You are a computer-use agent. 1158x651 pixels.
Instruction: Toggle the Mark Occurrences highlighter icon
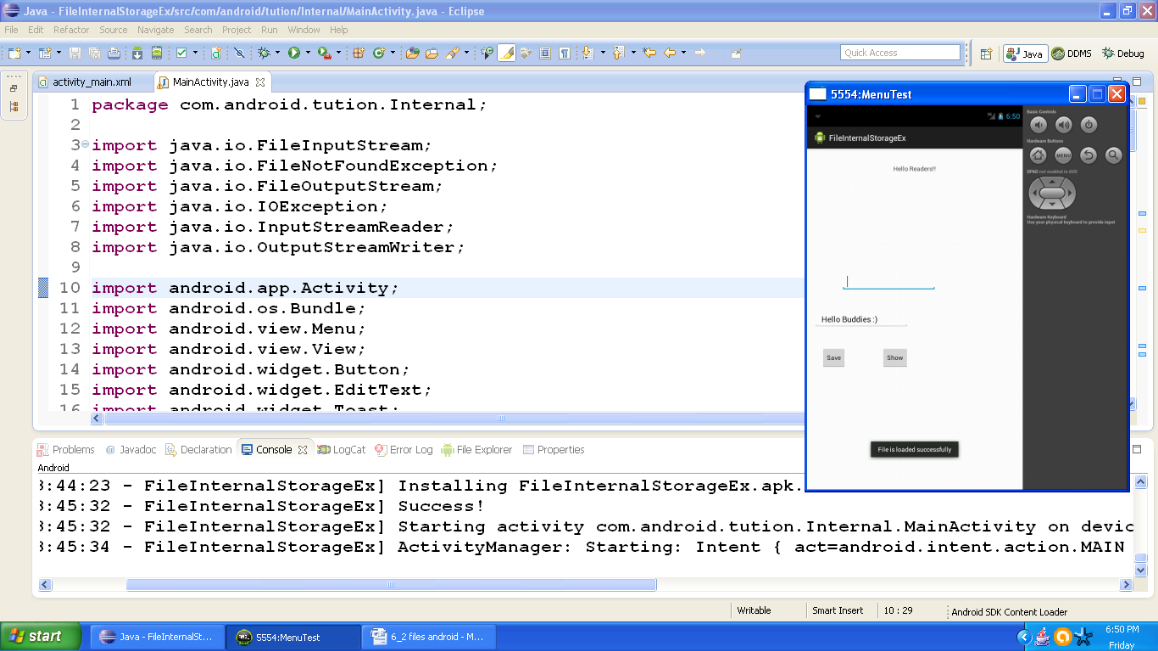click(x=507, y=53)
